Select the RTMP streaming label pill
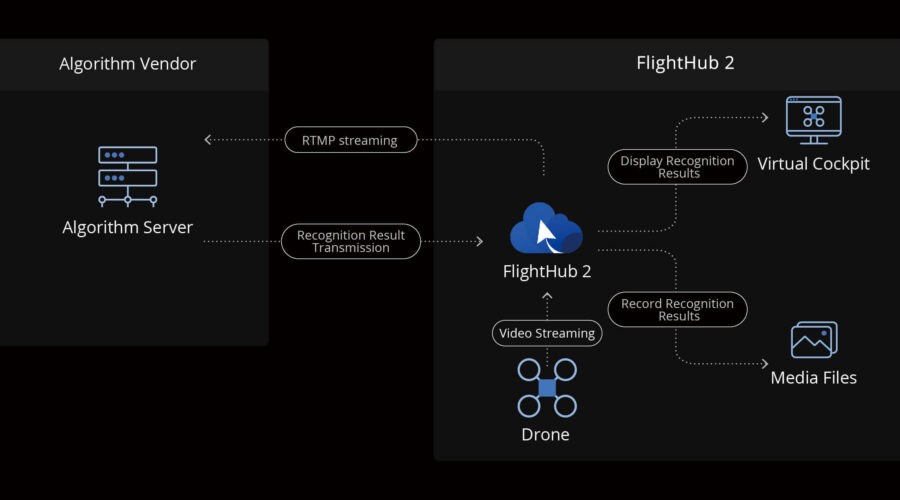900x500 pixels. pyautogui.click(x=349, y=141)
